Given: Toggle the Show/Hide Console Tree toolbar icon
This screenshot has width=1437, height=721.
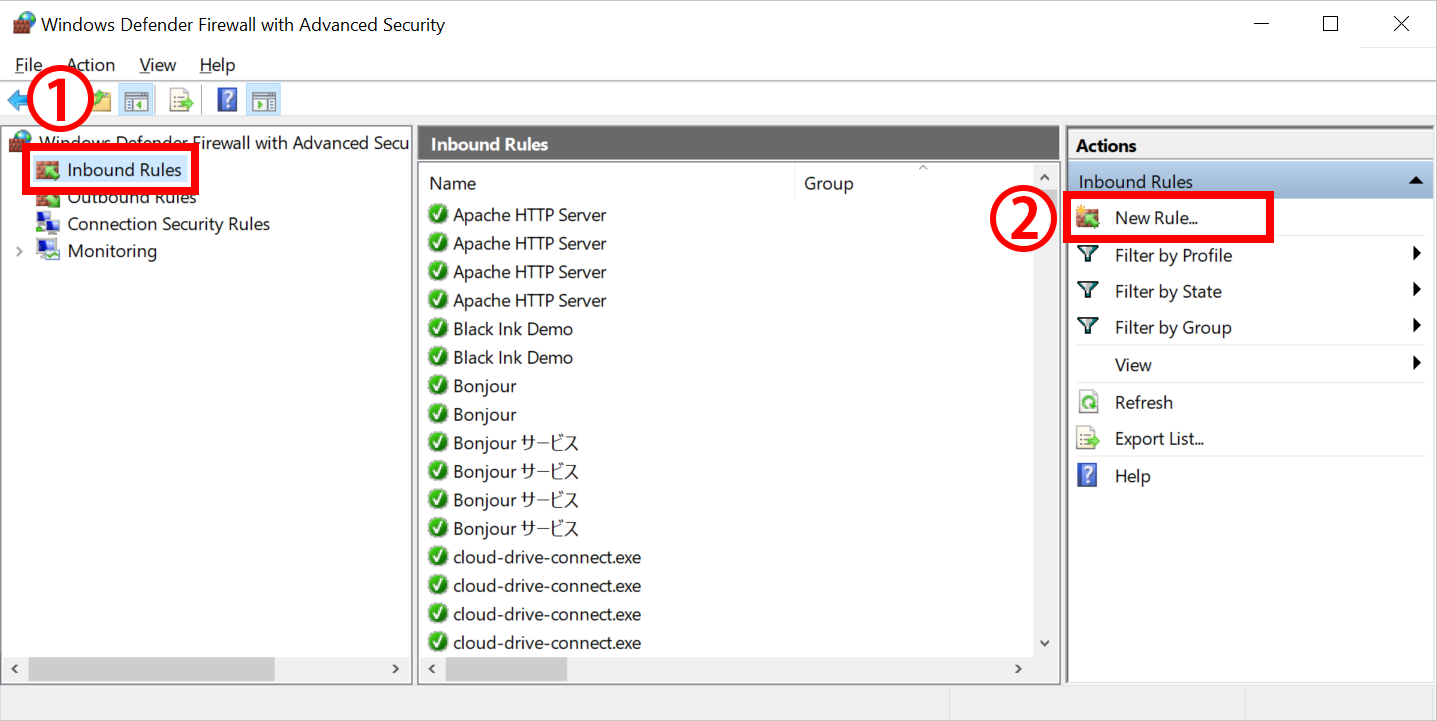Looking at the screenshot, I should tap(136, 100).
